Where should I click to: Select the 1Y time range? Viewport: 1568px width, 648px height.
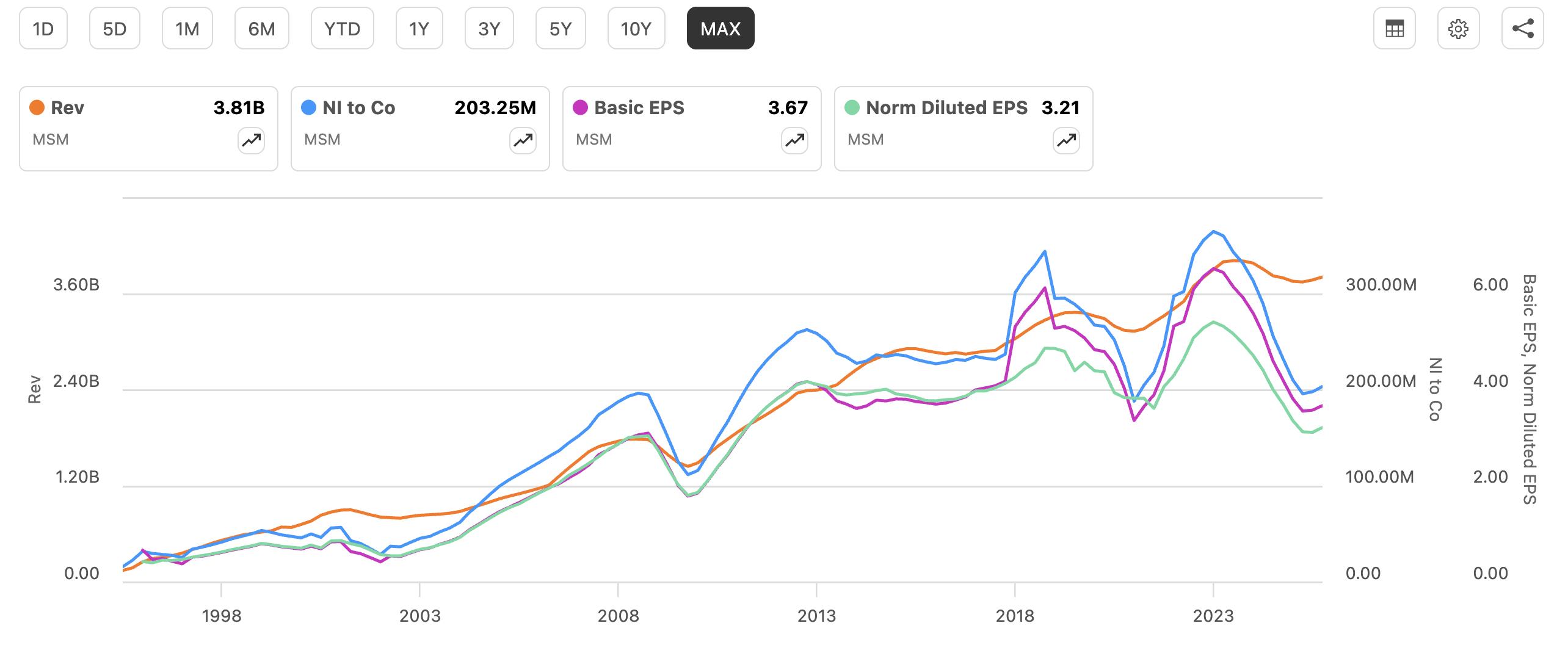point(419,29)
